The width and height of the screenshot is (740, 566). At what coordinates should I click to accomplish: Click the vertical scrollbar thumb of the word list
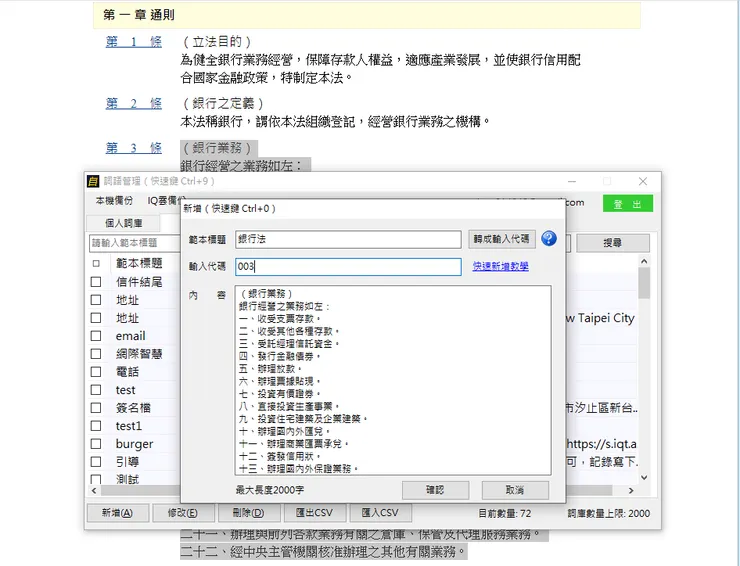644,283
